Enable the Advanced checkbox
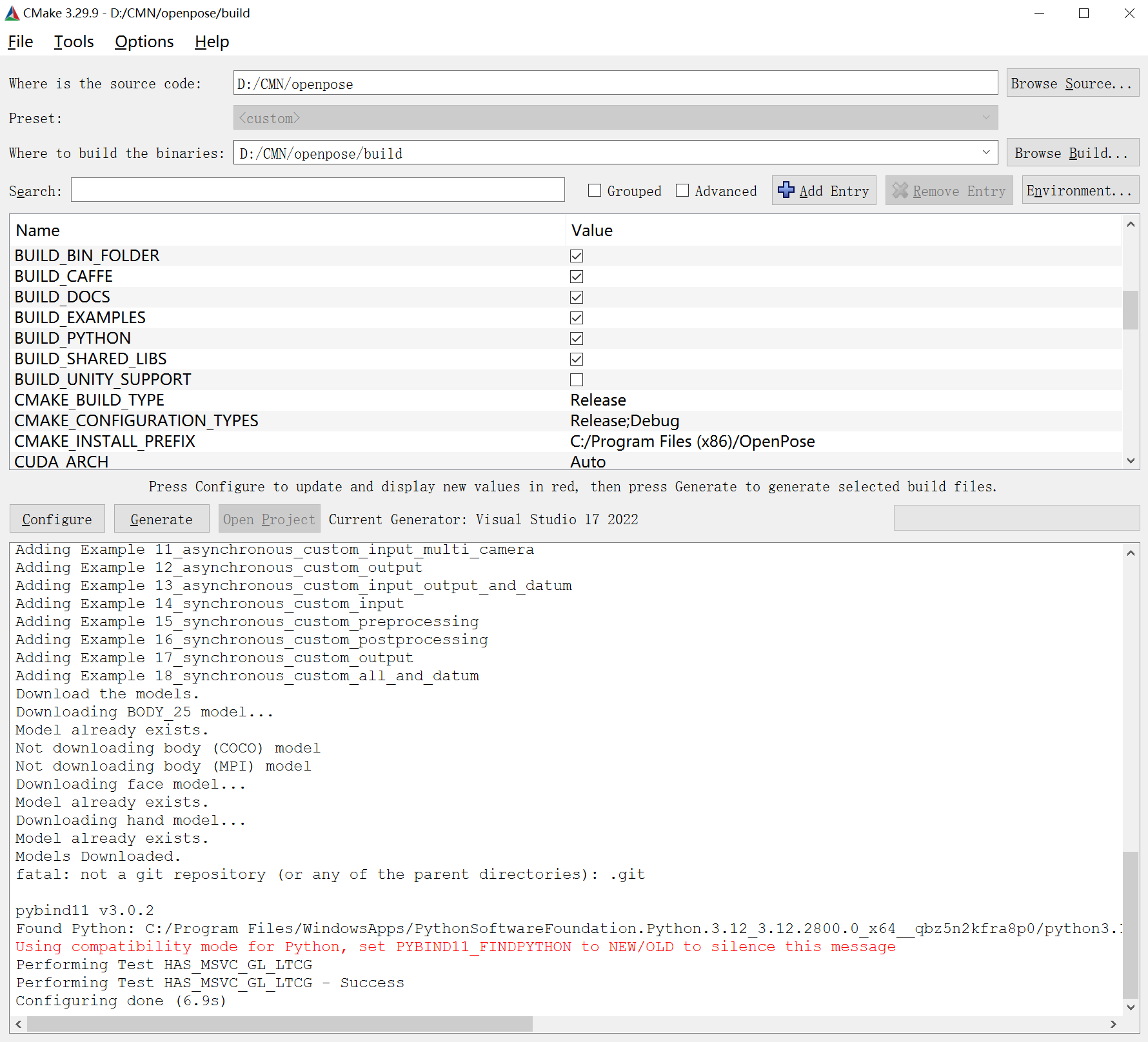 682,190
